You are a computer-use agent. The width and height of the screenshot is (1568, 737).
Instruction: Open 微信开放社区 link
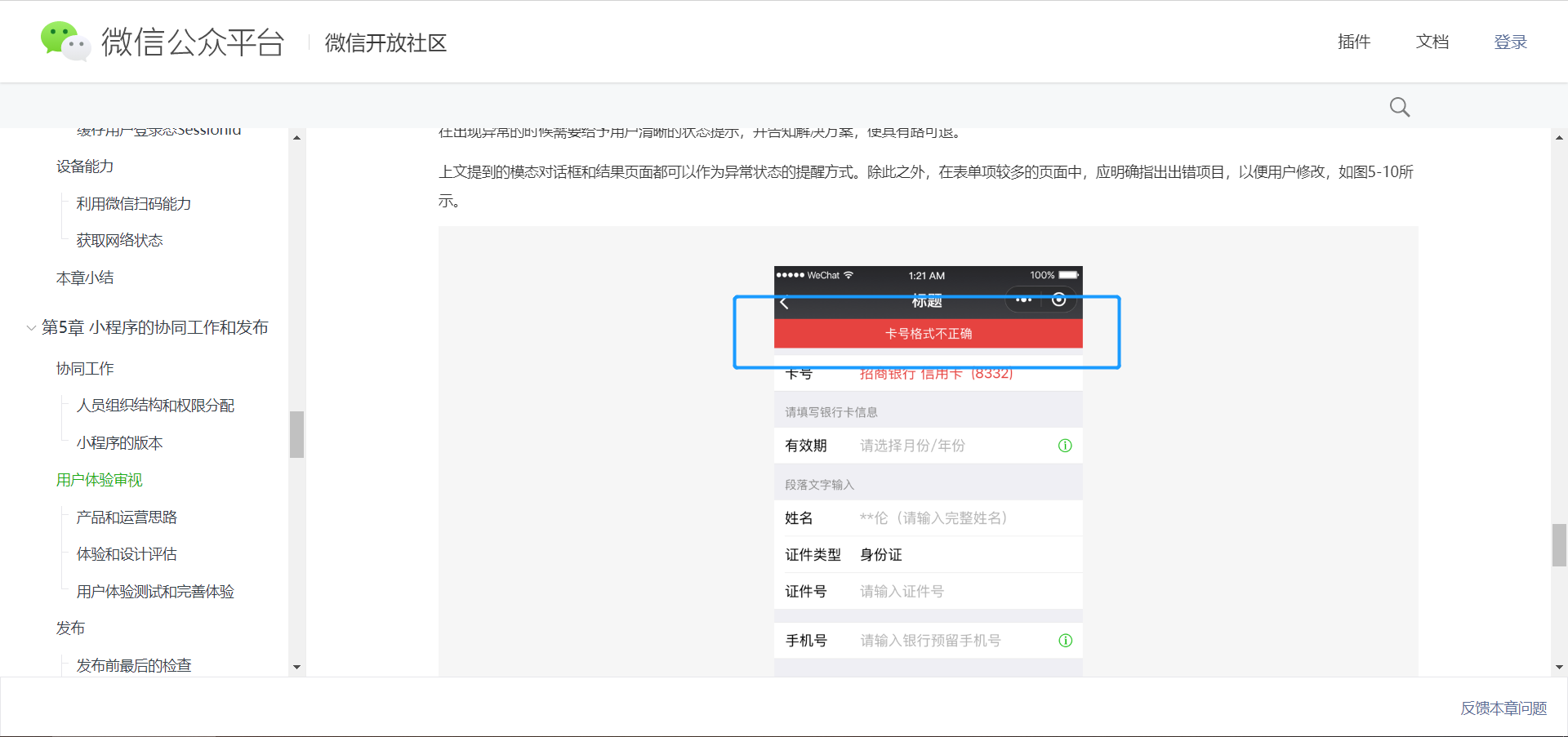[x=385, y=42]
